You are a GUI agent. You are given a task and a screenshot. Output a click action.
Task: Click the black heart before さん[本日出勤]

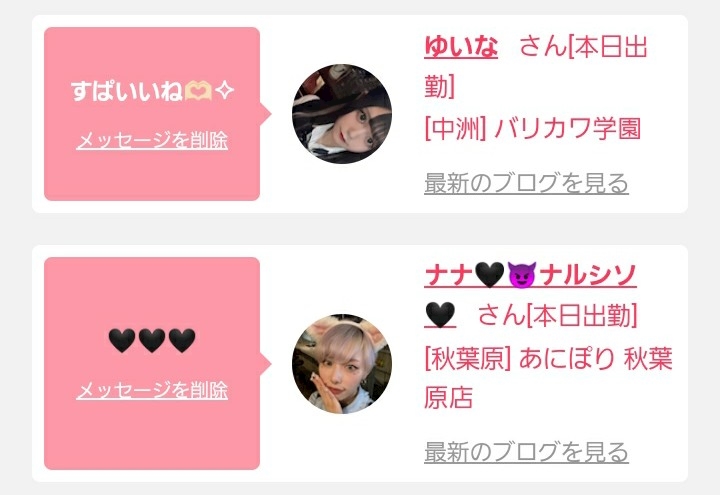(440, 315)
